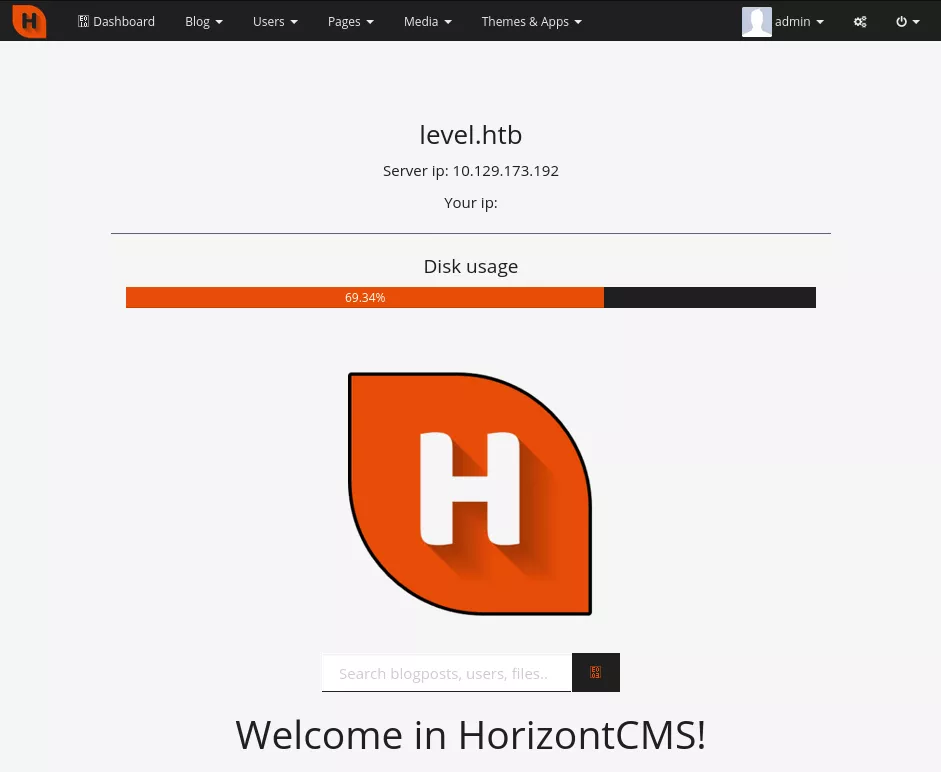941x772 pixels.
Task: Open the settings gears icon
Action: pyautogui.click(x=860, y=21)
